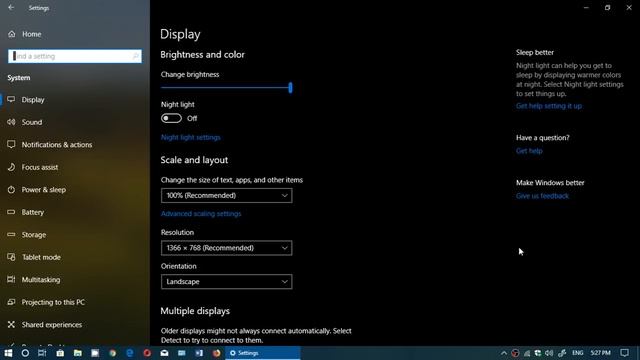Viewport: 640px width, 360px height.
Task: Open the Windows Start menu
Action: point(8,353)
